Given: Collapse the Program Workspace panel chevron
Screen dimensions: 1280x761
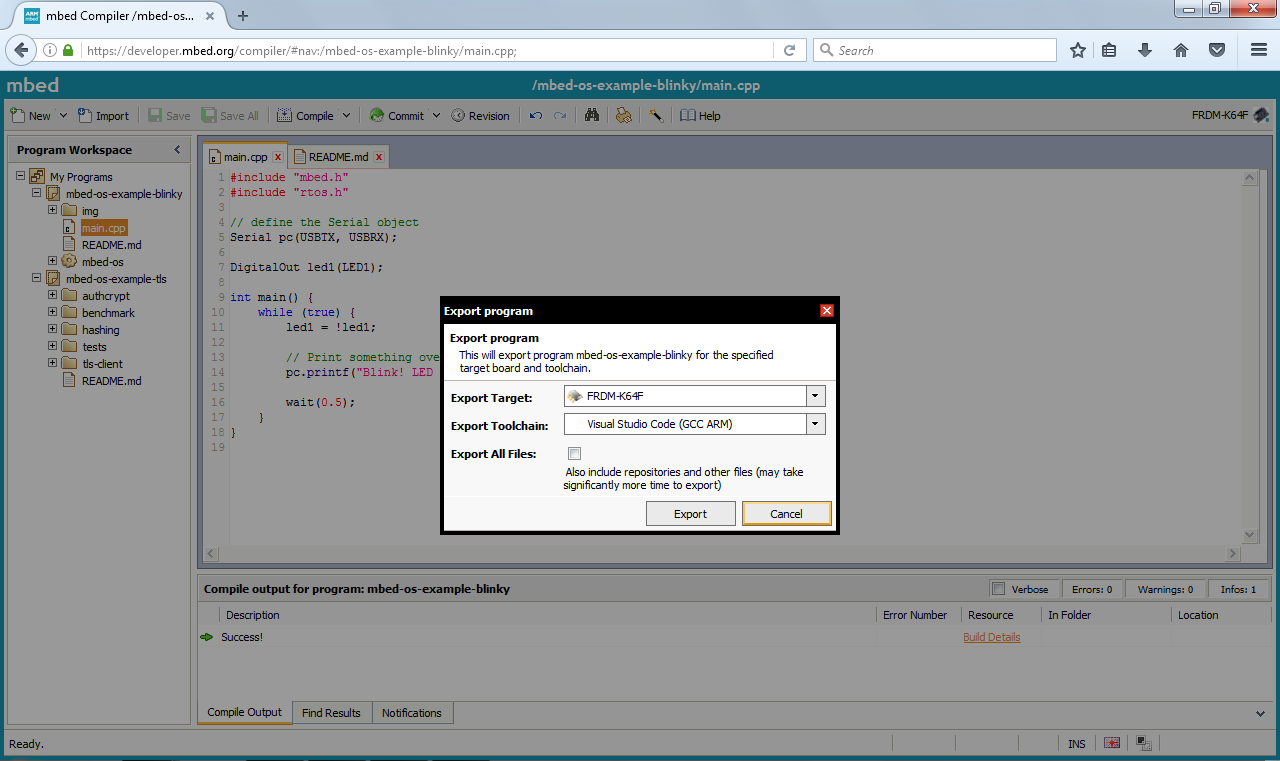Looking at the screenshot, I should click(177, 149).
